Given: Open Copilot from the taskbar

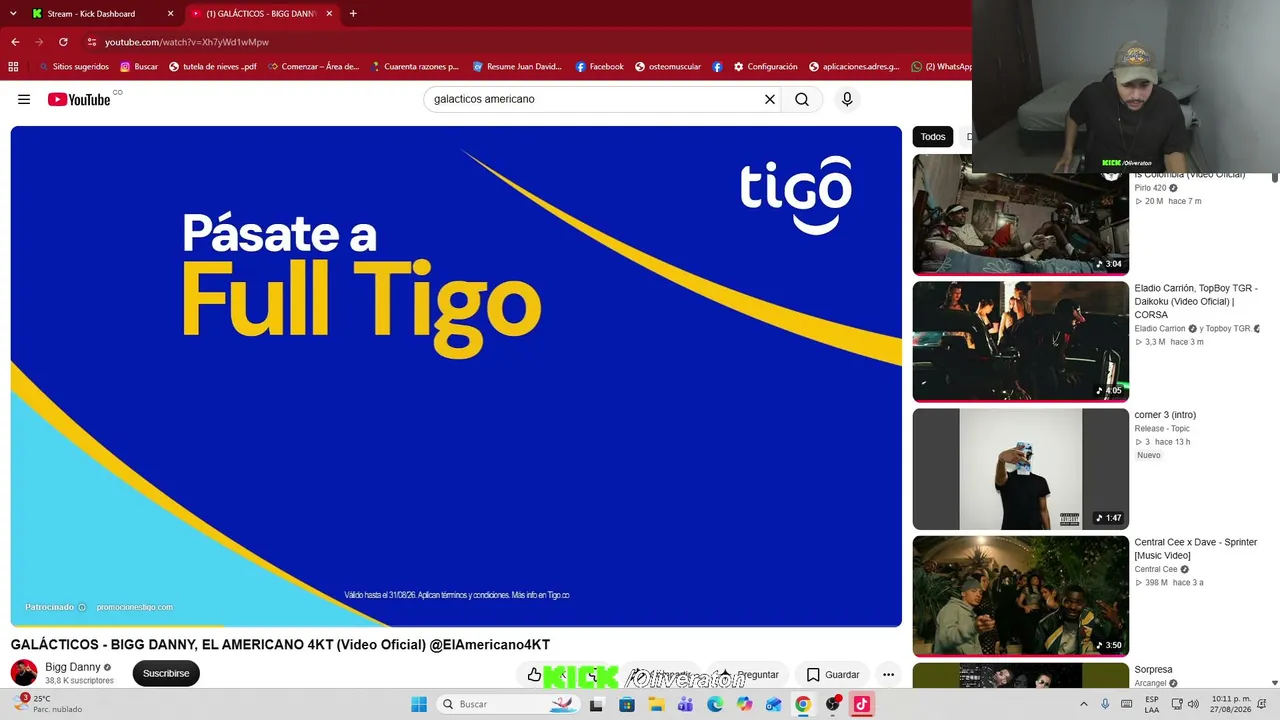Looking at the screenshot, I should [744, 704].
